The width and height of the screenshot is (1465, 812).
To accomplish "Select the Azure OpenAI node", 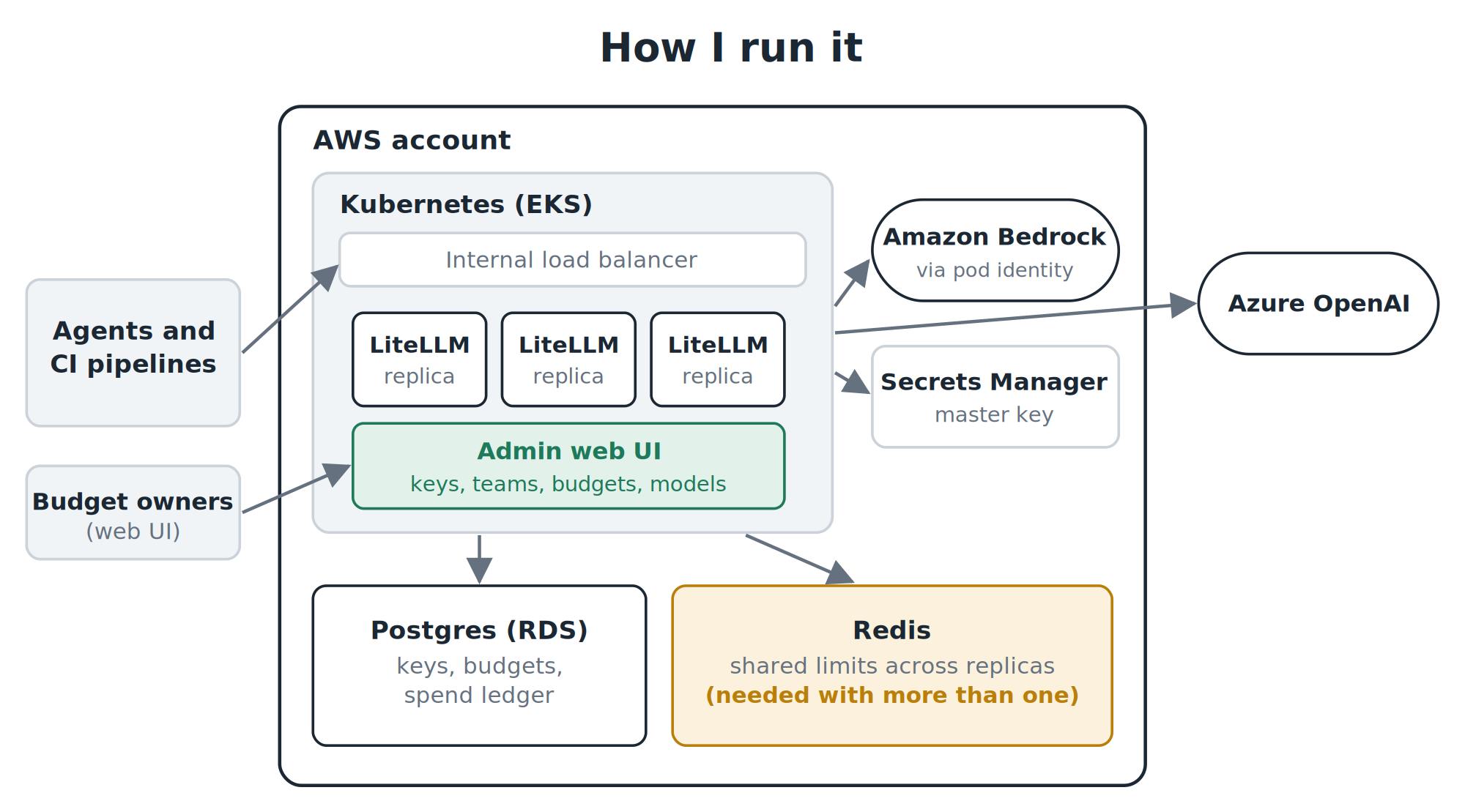I will point(1318,303).
